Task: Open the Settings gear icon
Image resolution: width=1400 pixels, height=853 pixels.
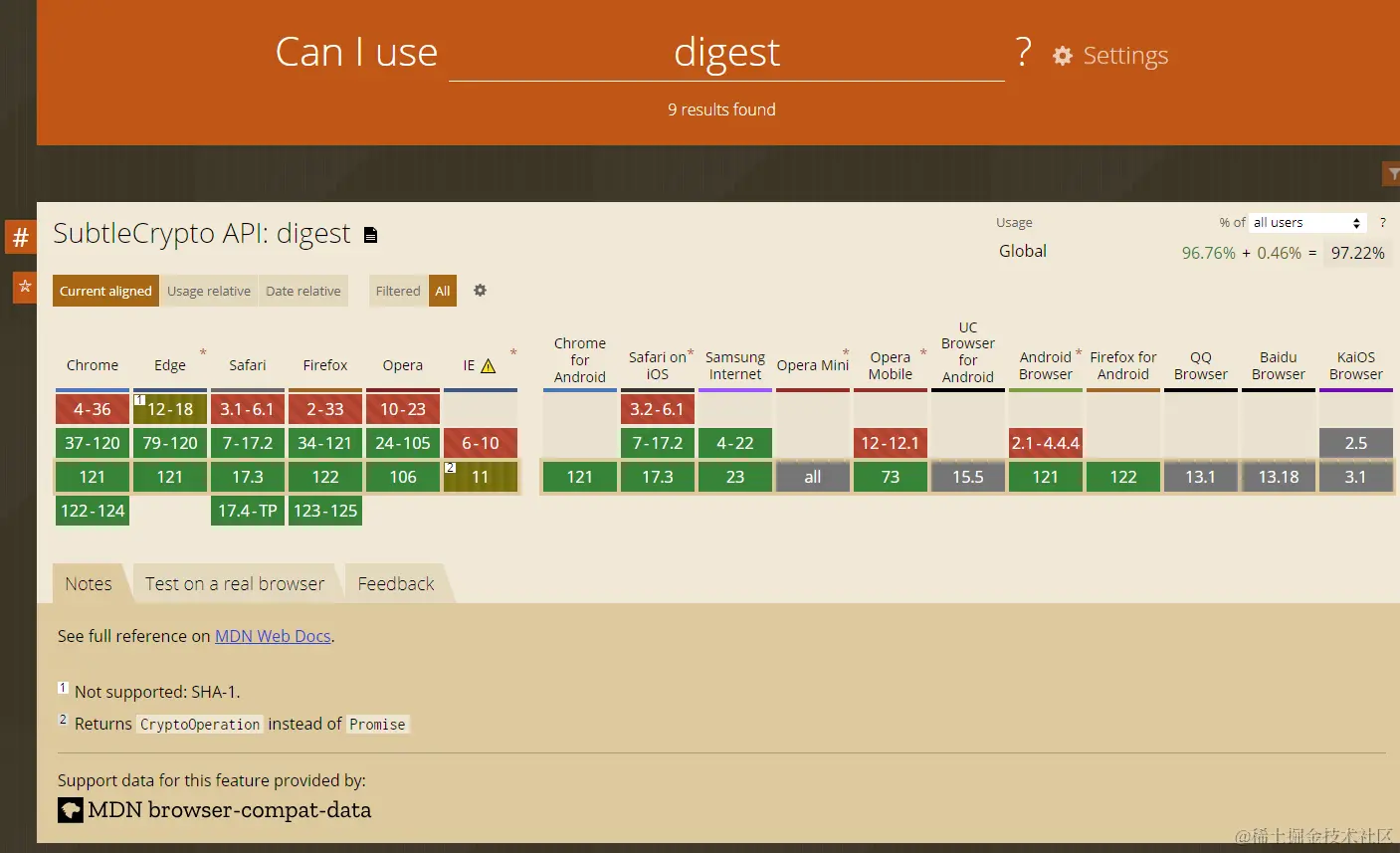Action: pos(1063,56)
